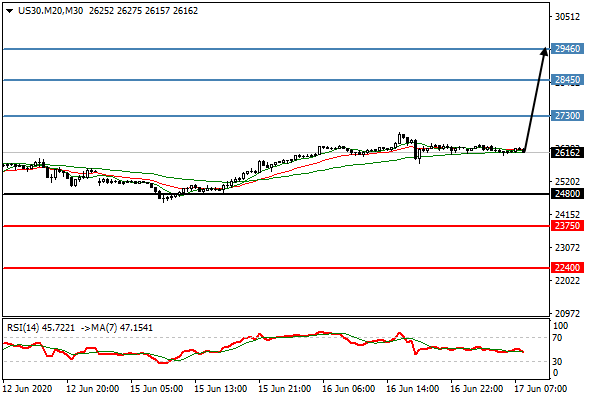Click the red horizontal line at 23750
590x400 pixels.
277,226
